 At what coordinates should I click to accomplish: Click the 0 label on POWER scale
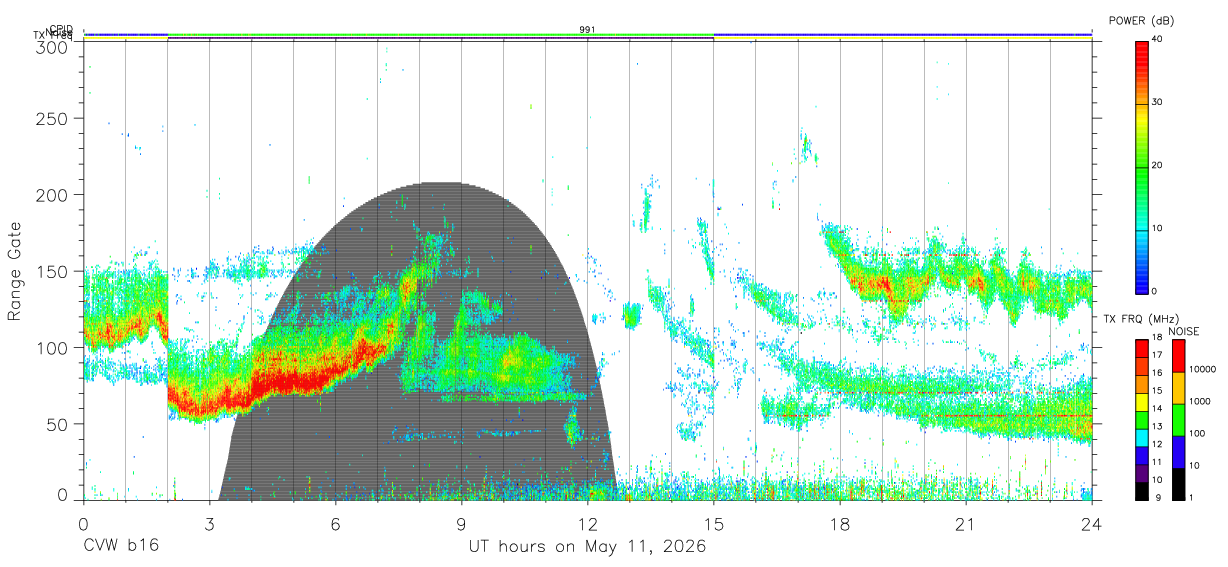pos(1155,291)
